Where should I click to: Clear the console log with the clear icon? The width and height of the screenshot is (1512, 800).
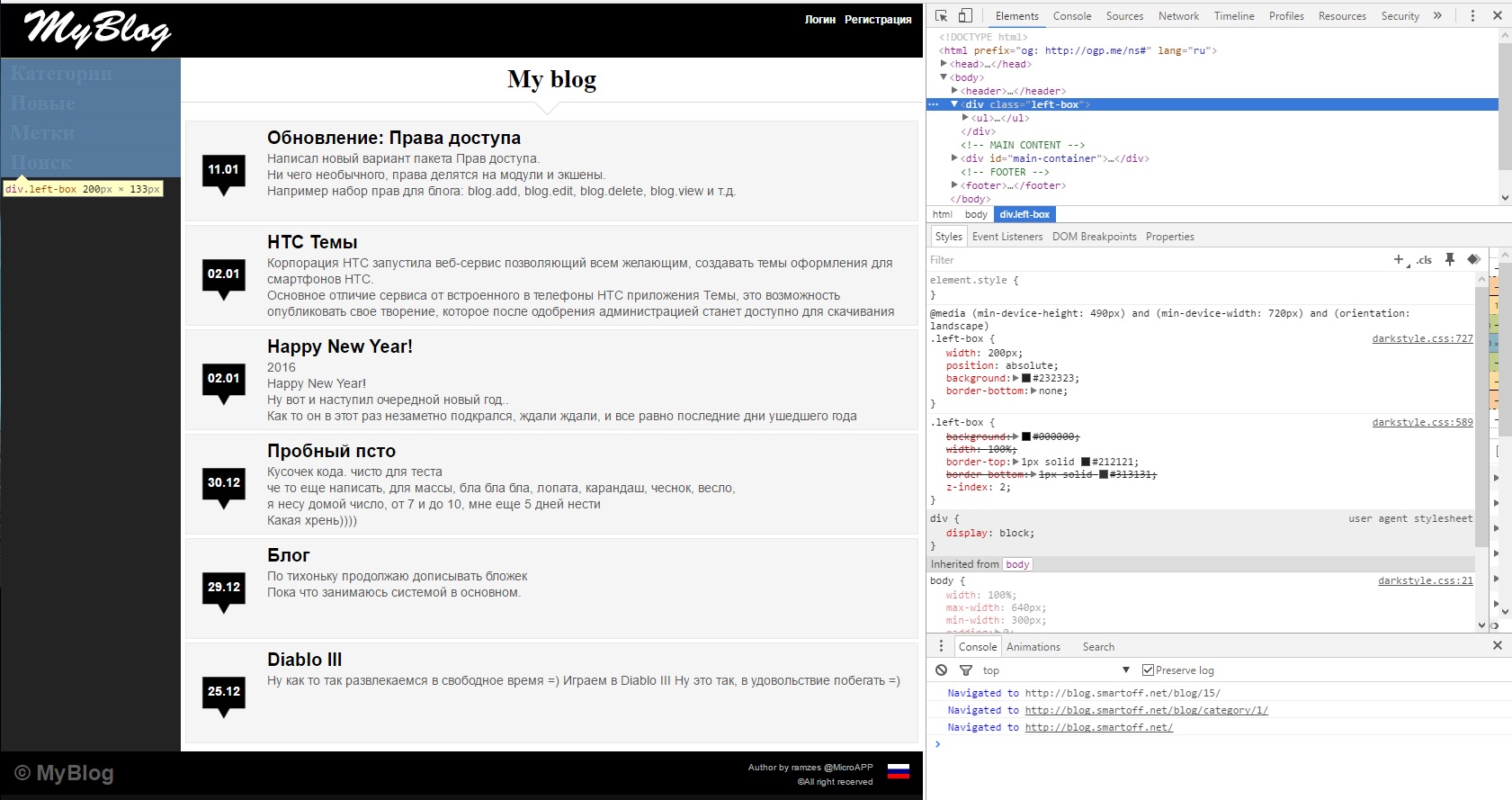click(941, 670)
